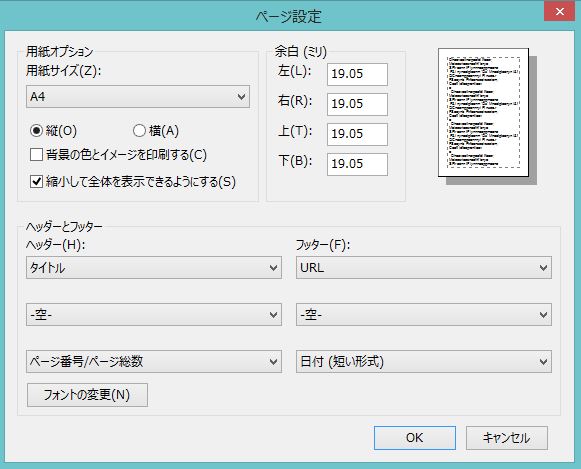
Task: Click the 下(B) margin input field
Action: 357,164
